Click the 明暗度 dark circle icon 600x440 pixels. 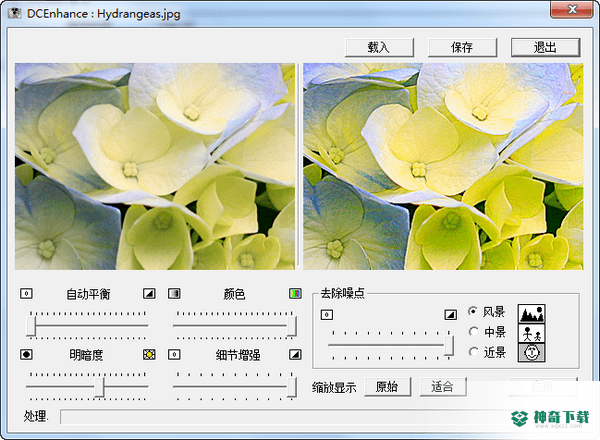coord(26,355)
